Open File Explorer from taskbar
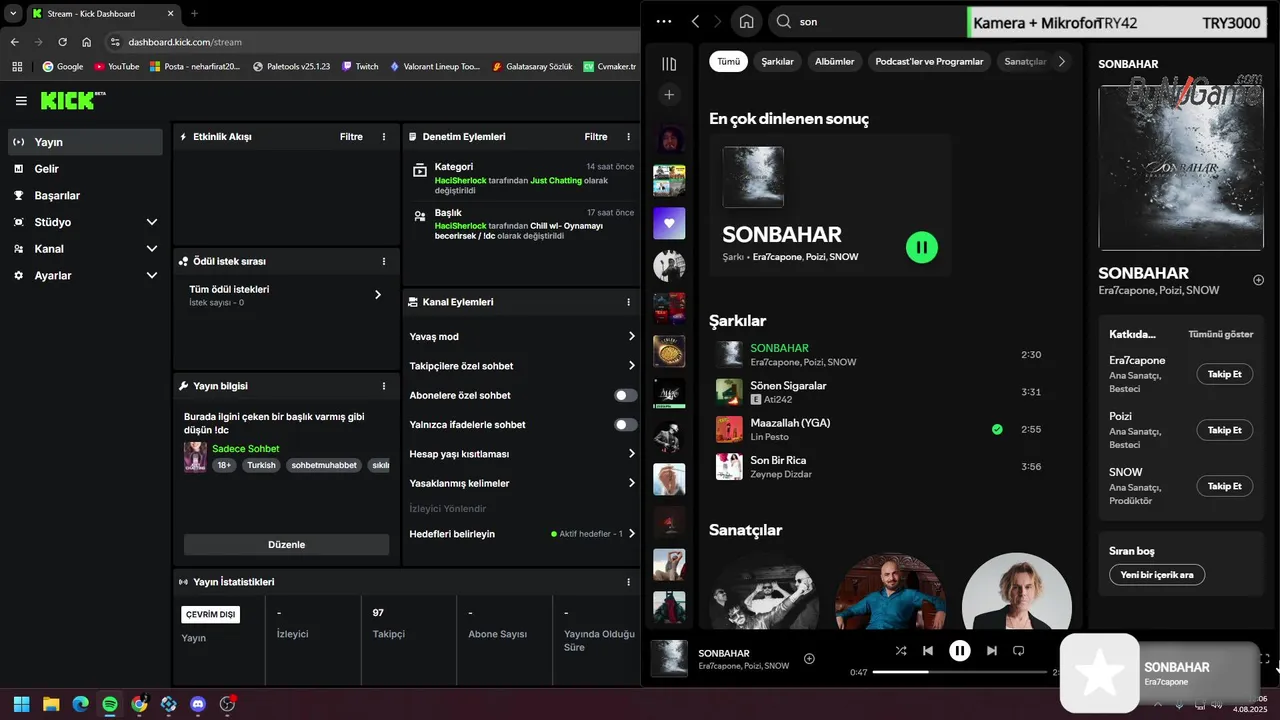The height and width of the screenshot is (720, 1280). [51, 704]
